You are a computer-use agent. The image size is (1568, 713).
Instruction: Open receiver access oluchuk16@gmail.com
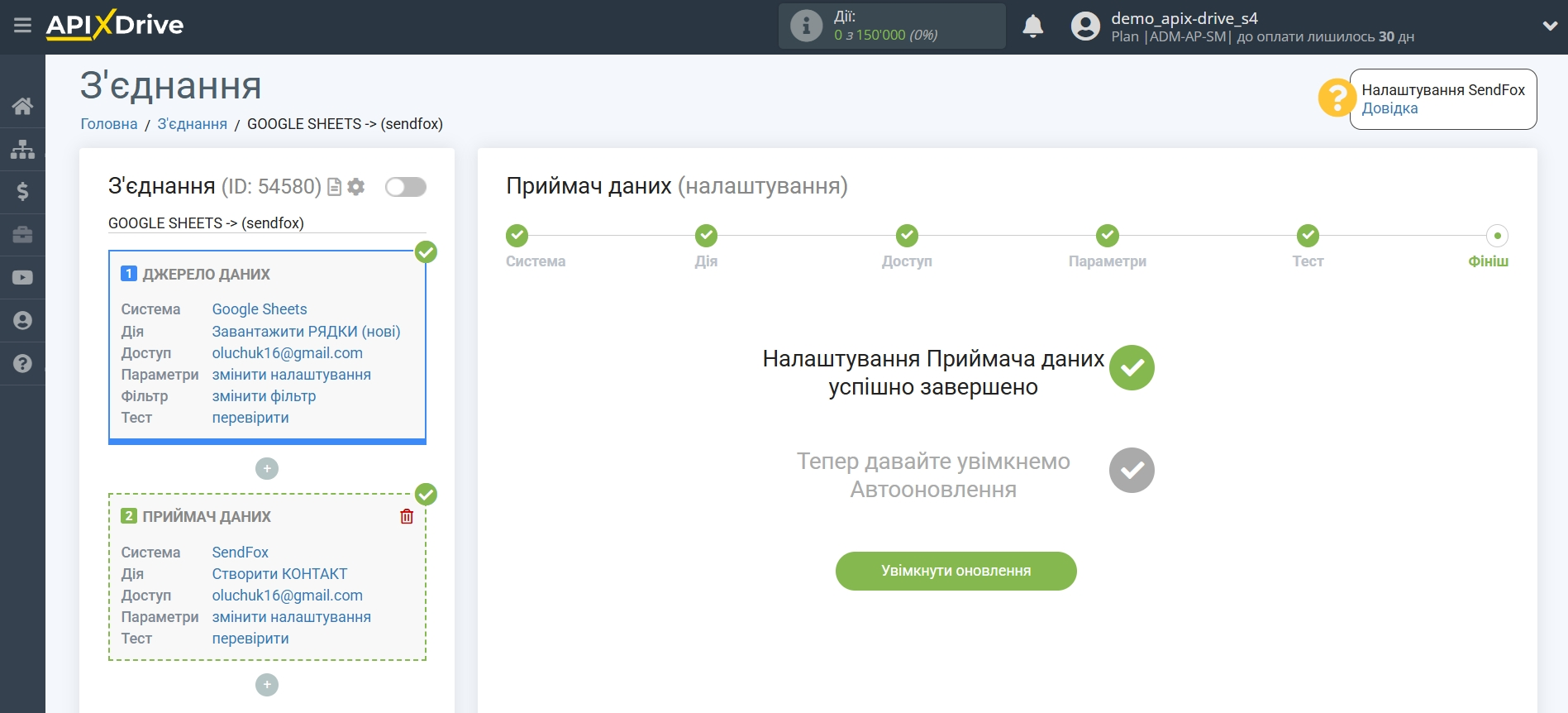tap(287, 596)
